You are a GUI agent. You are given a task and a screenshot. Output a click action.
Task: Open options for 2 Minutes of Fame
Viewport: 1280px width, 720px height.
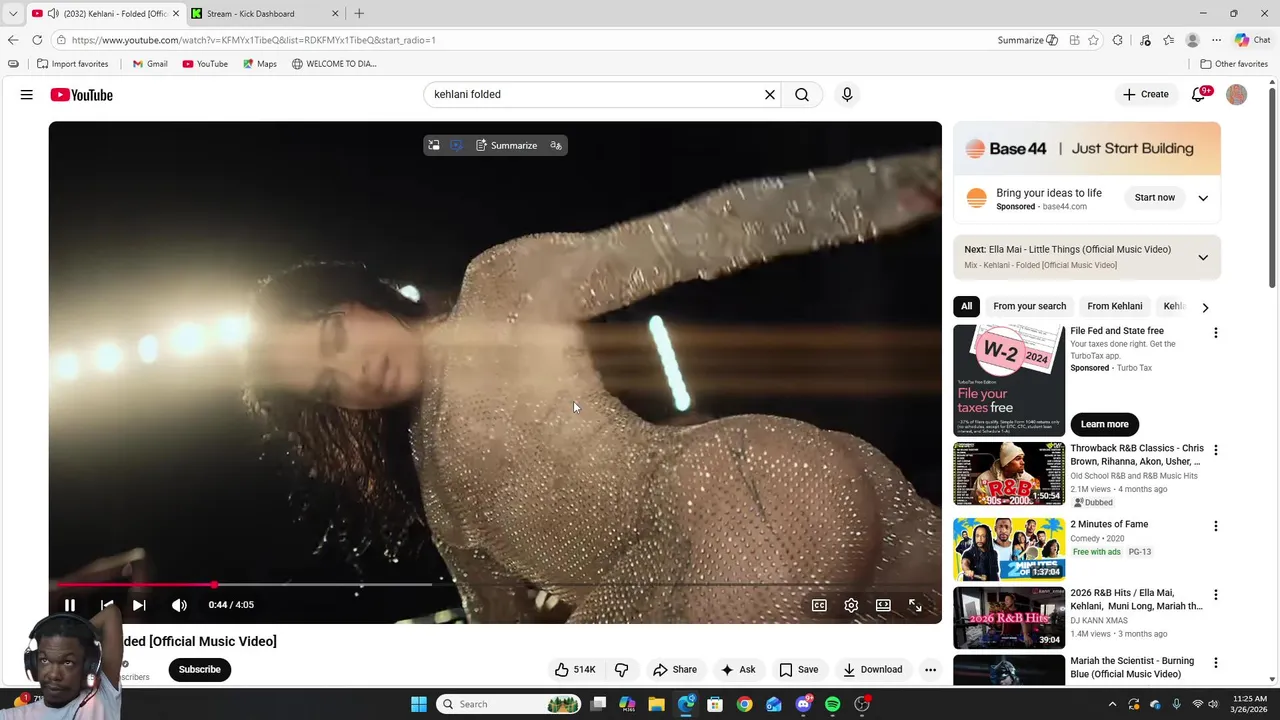tap(1216, 527)
